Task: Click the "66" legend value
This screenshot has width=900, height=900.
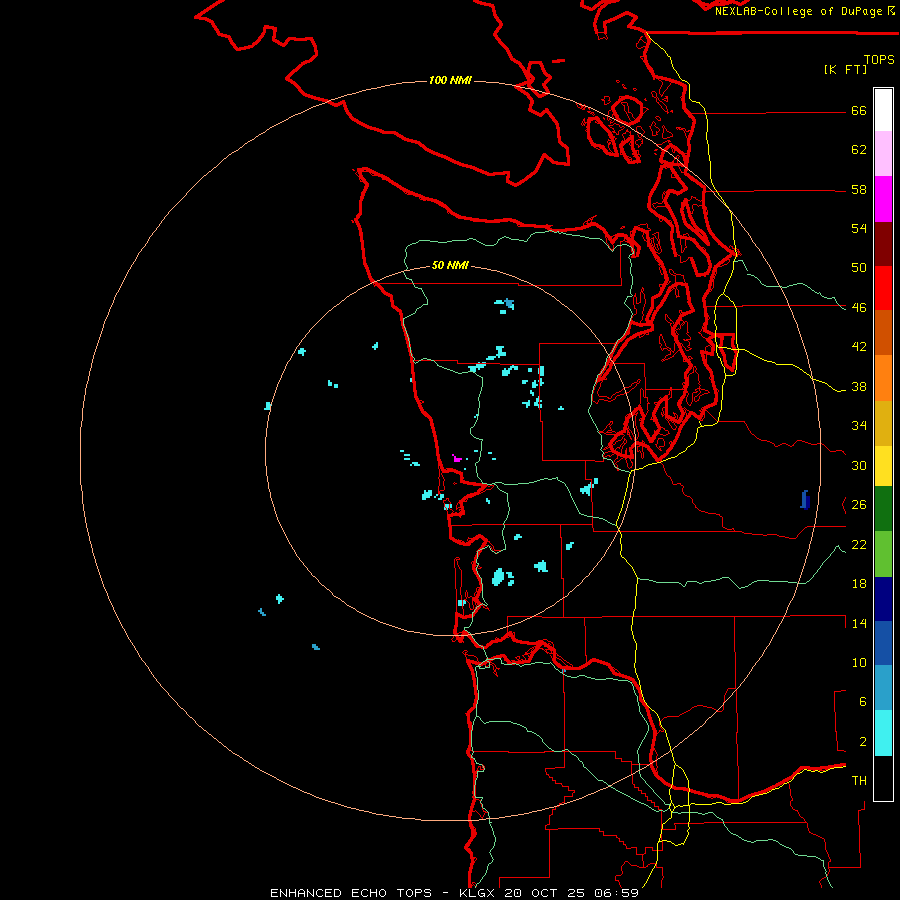Action: 859,110
